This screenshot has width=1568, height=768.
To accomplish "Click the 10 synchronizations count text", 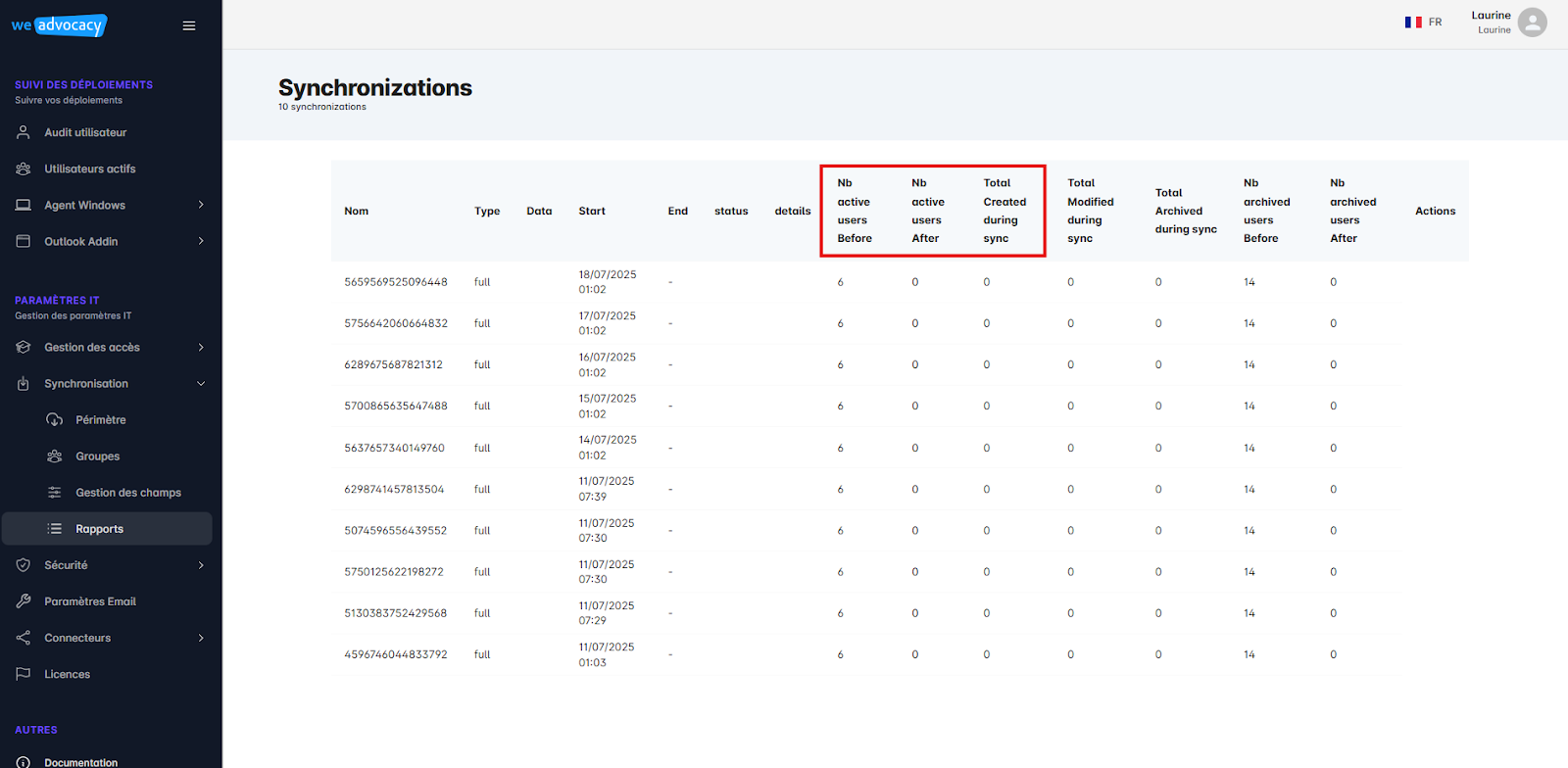I will click(322, 107).
